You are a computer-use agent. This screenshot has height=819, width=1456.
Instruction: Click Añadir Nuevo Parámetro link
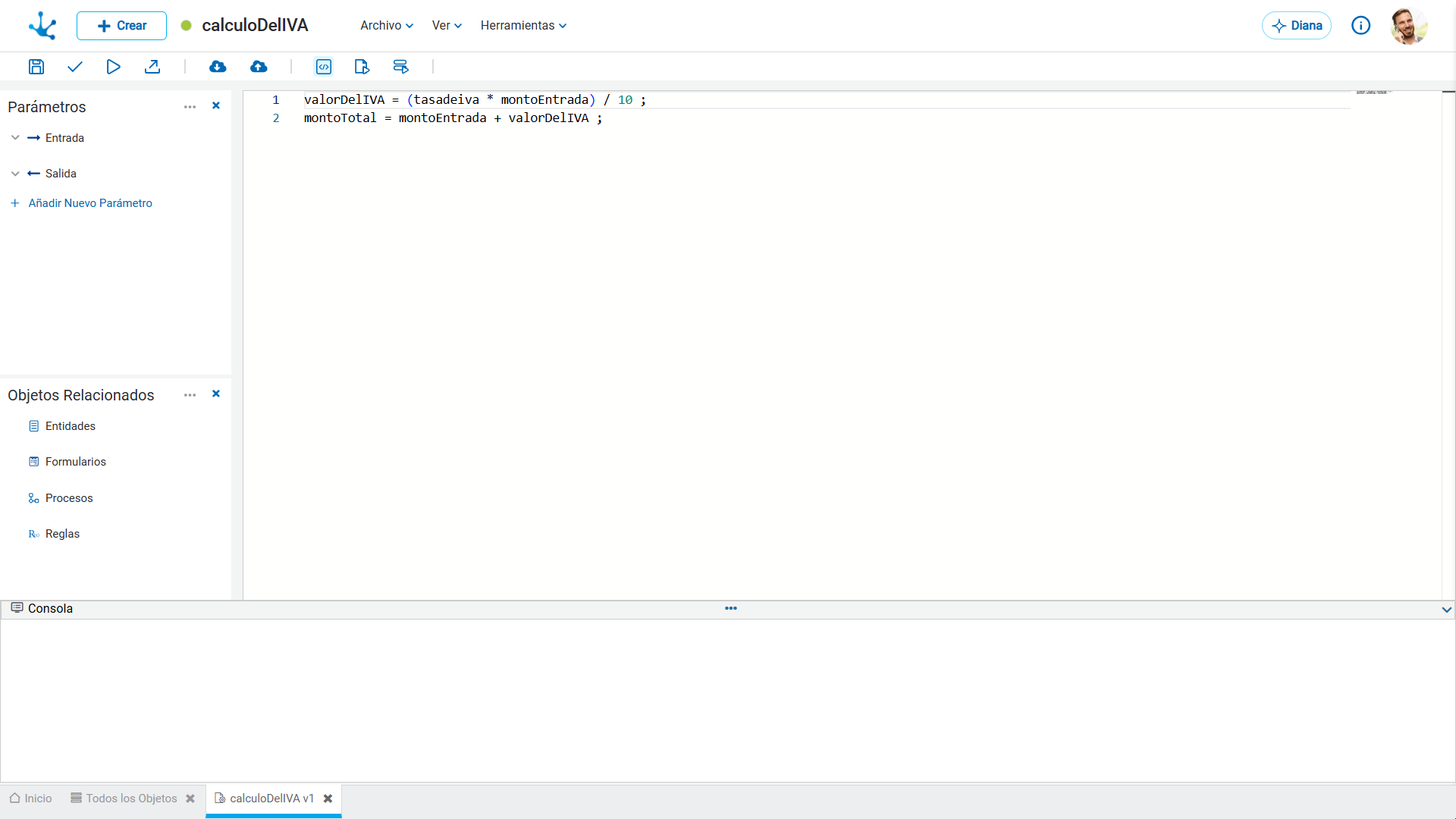pos(90,203)
